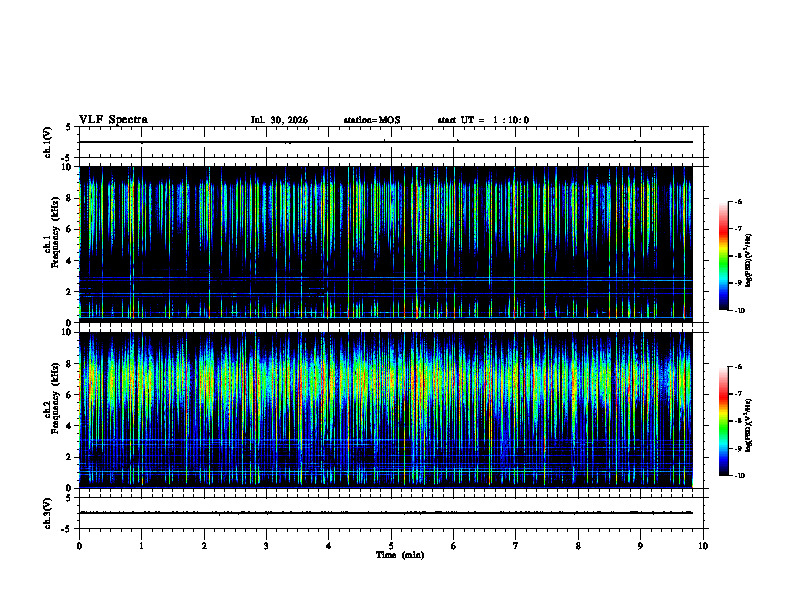Click the "2" minute time tick label
792x612 pixels.
204,546
